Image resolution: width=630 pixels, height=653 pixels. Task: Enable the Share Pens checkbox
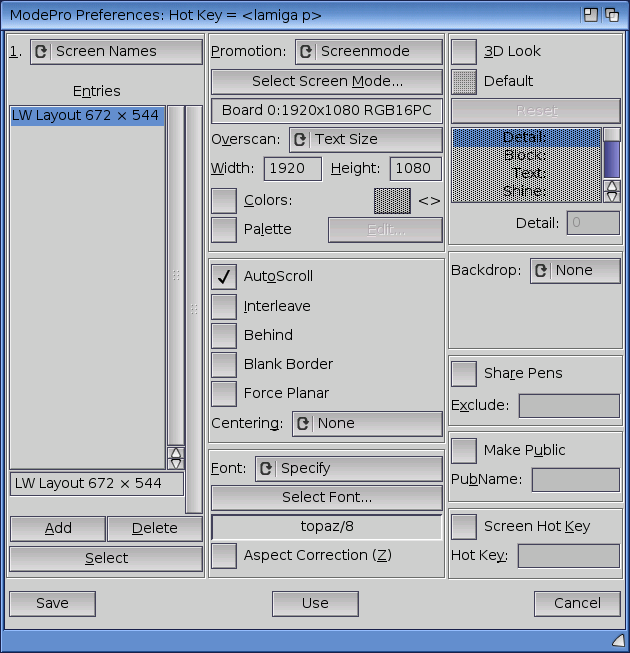(x=464, y=374)
